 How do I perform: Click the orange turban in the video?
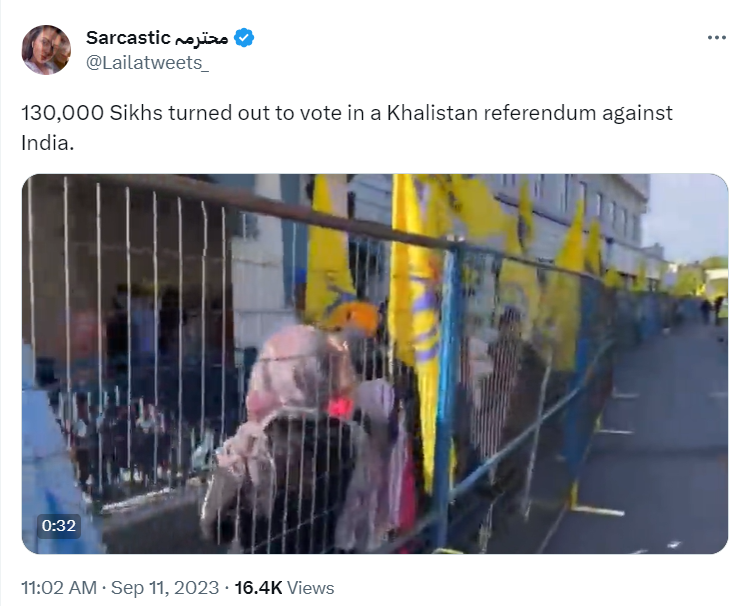(x=352, y=317)
